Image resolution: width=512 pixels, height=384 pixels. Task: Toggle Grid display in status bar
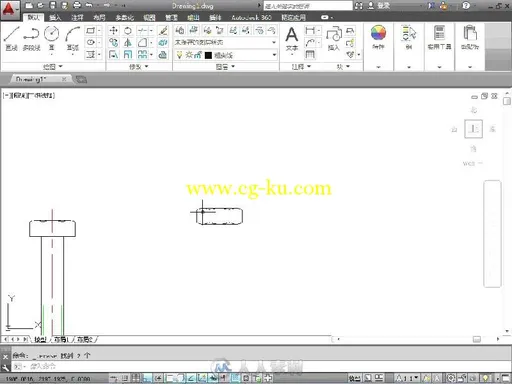click(x=135, y=378)
